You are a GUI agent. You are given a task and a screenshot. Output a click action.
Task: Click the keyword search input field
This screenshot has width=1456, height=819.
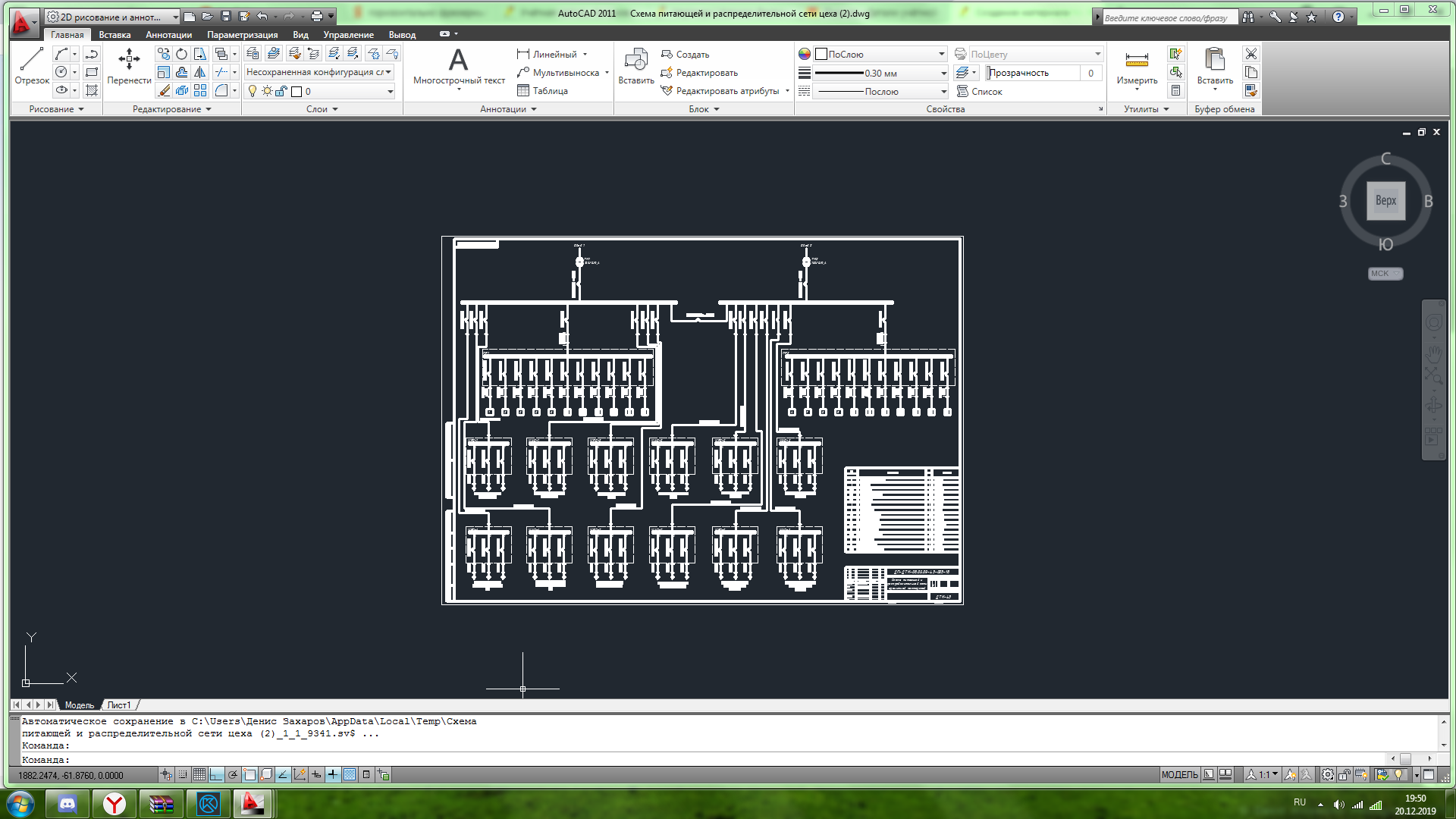click(x=1168, y=17)
